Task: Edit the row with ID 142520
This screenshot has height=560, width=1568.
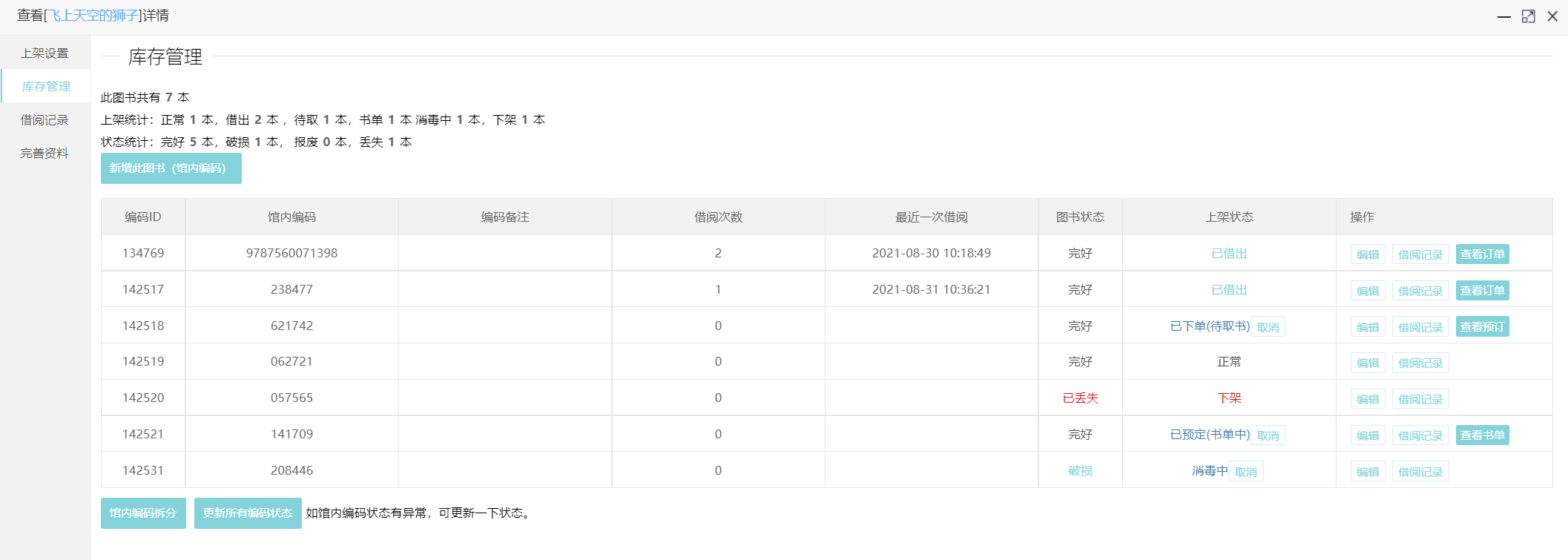Action: 1368,399
